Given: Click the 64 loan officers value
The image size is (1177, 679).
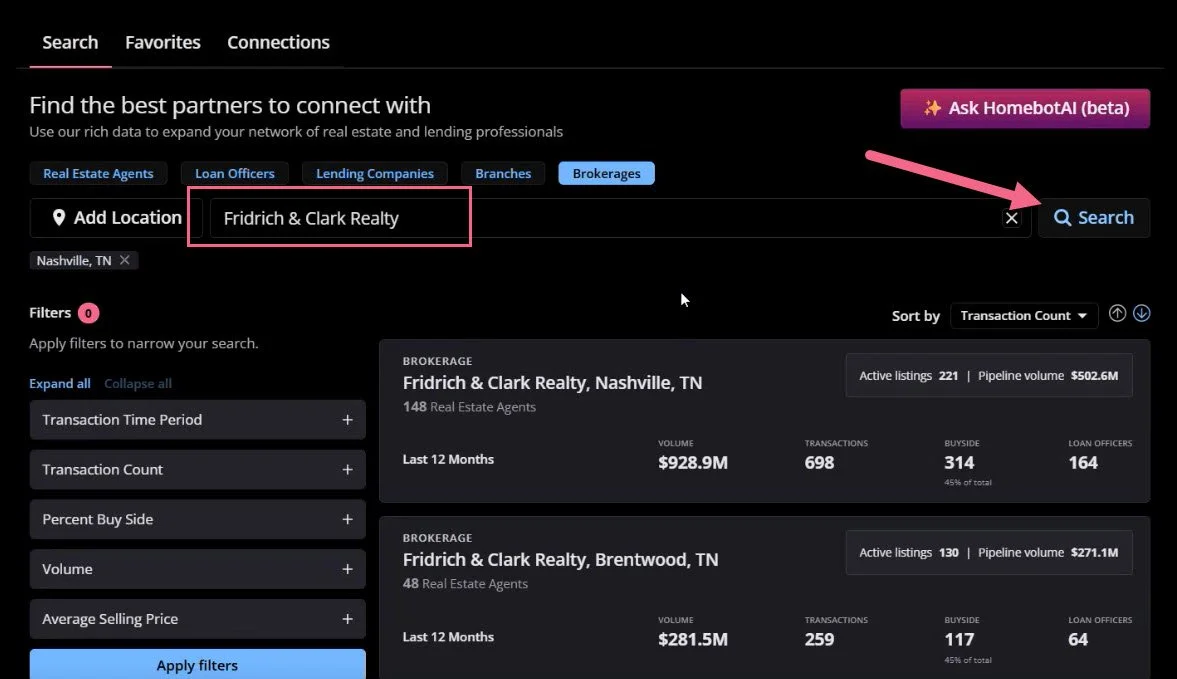Looking at the screenshot, I should point(1078,639).
